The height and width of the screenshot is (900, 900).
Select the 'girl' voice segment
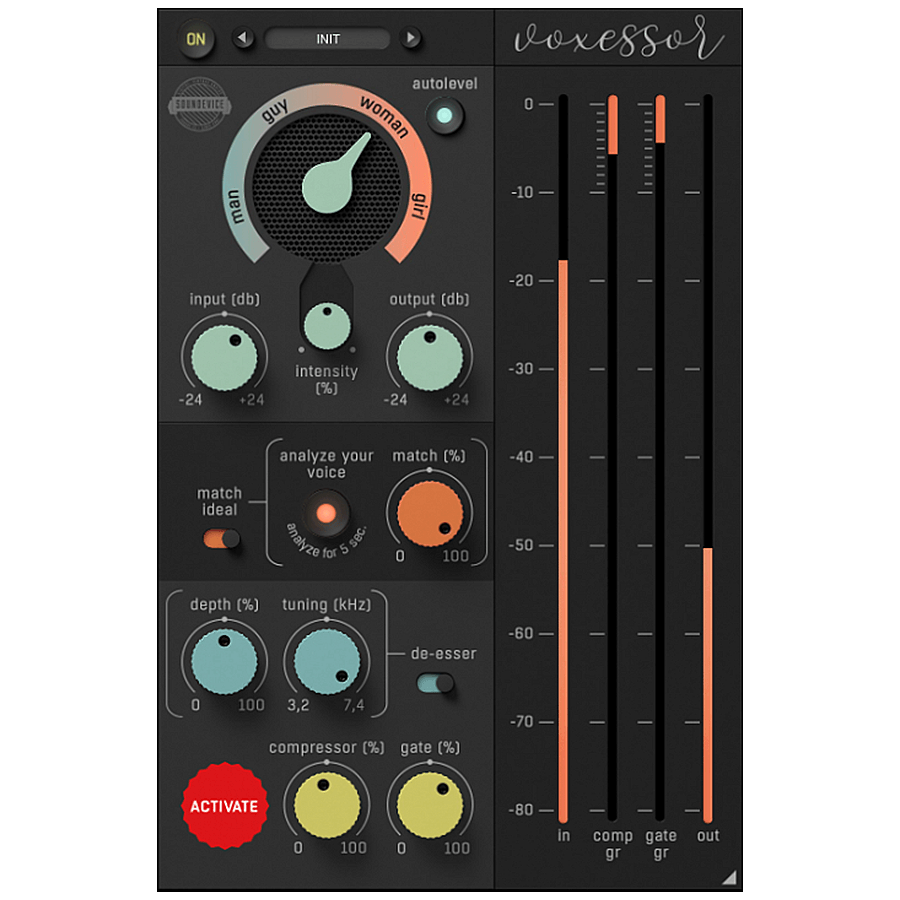pyautogui.click(x=420, y=207)
